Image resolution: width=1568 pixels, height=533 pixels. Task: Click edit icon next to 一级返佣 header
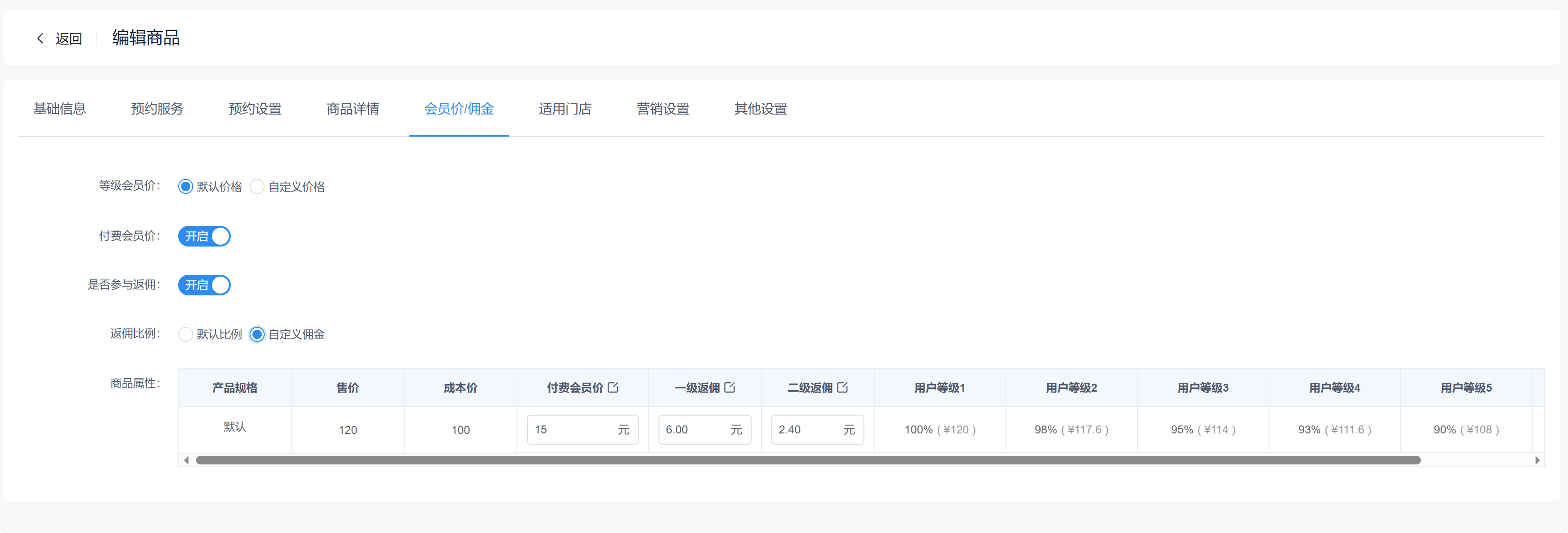pos(729,387)
